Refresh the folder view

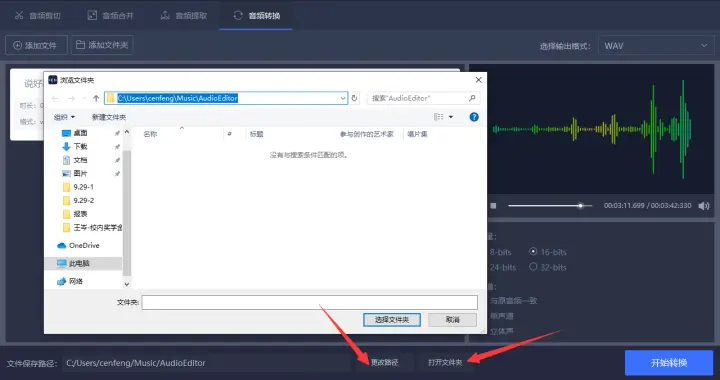354,98
